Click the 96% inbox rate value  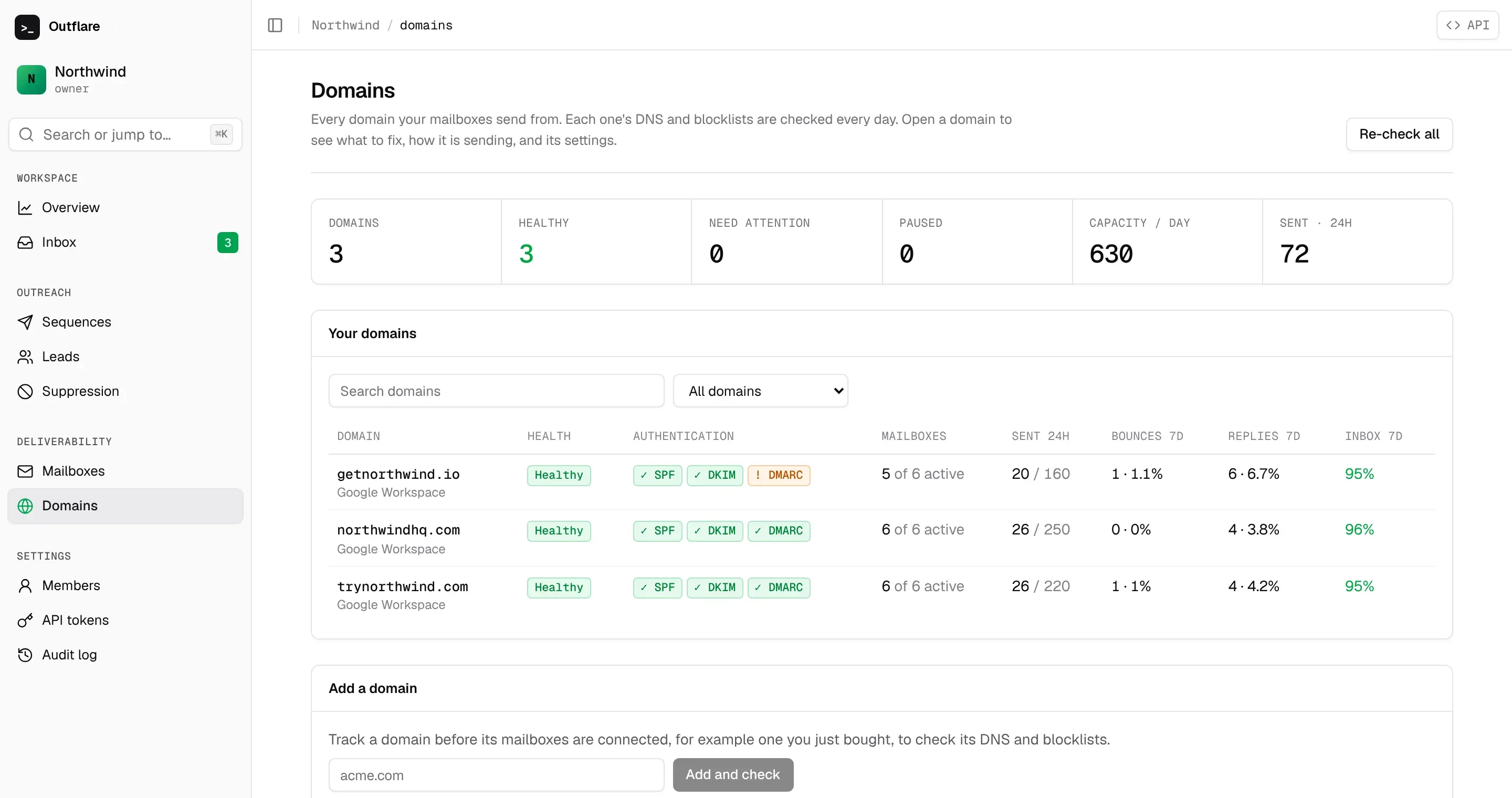[x=1359, y=530]
